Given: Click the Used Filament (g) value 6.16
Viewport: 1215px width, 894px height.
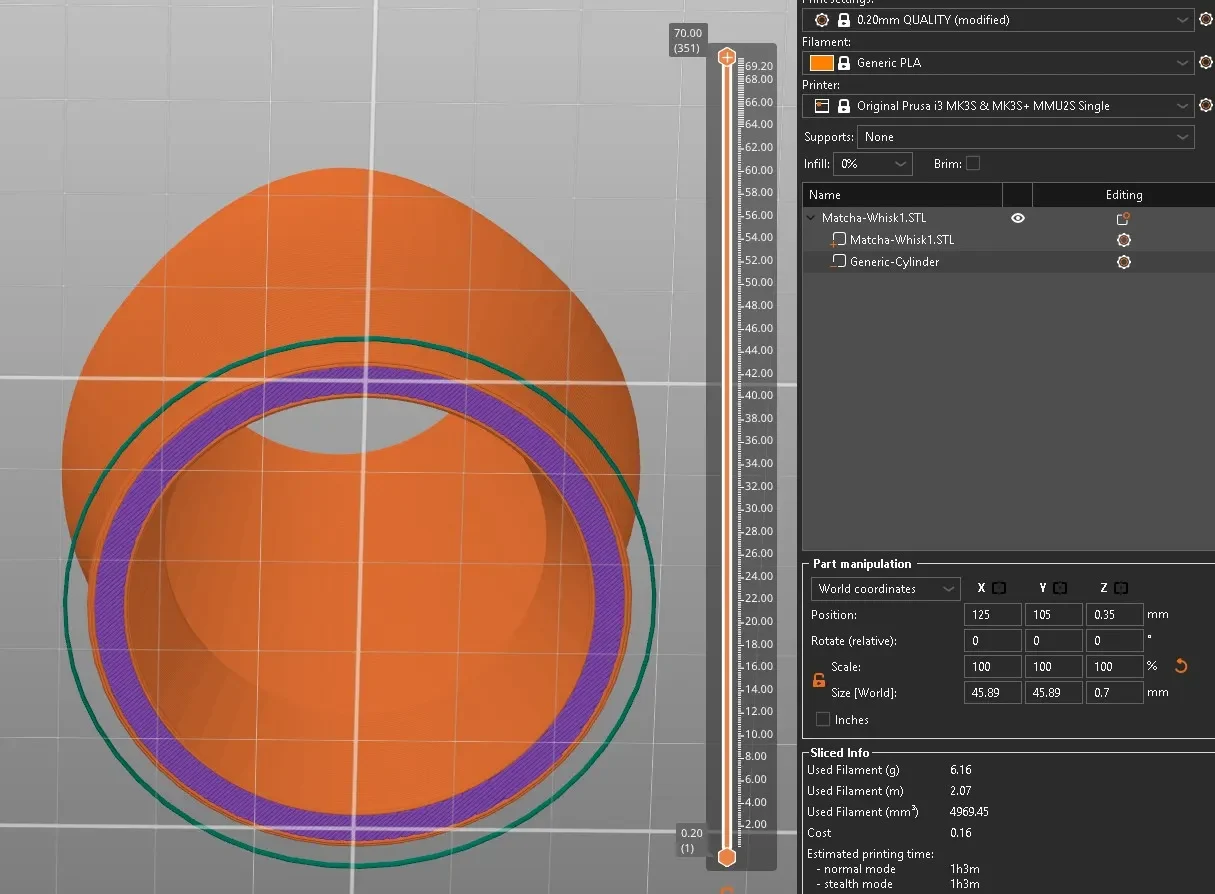Looking at the screenshot, I should point(961,770).
